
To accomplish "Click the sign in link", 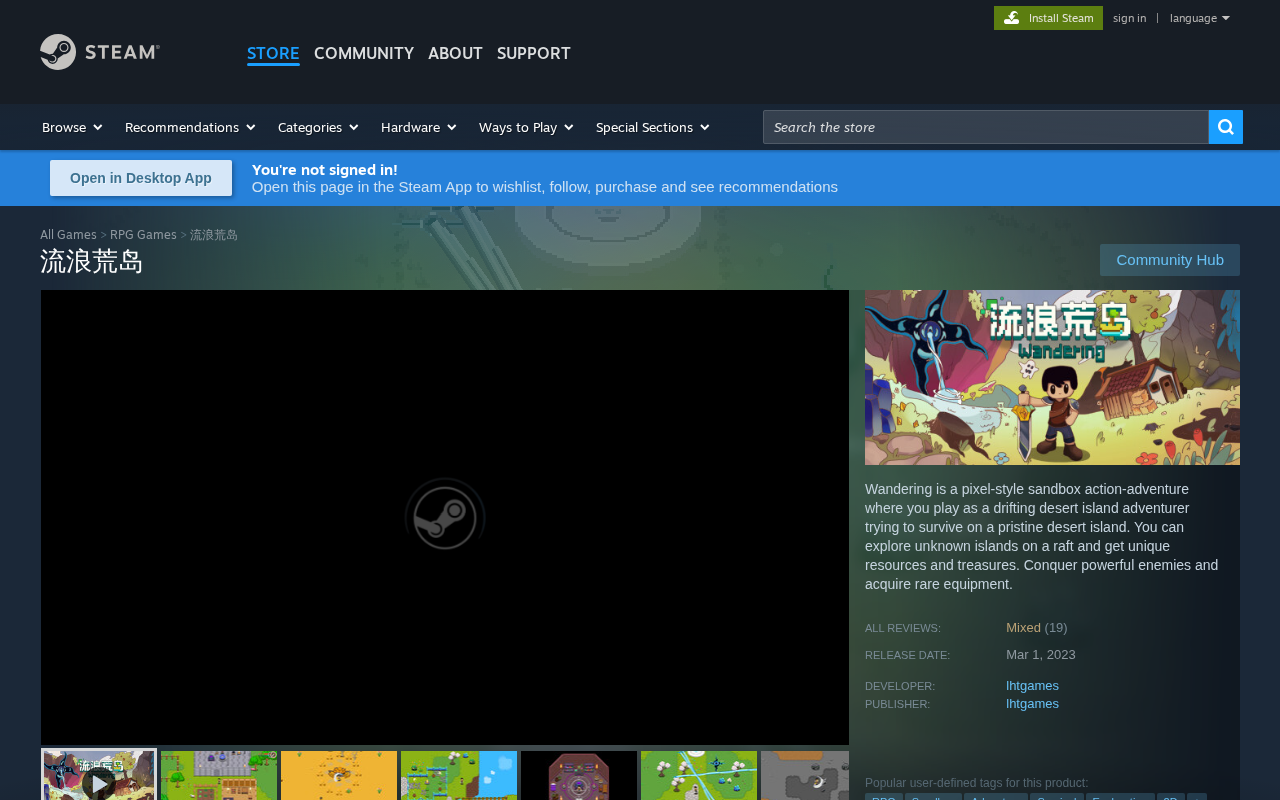I will [1129, 18].
